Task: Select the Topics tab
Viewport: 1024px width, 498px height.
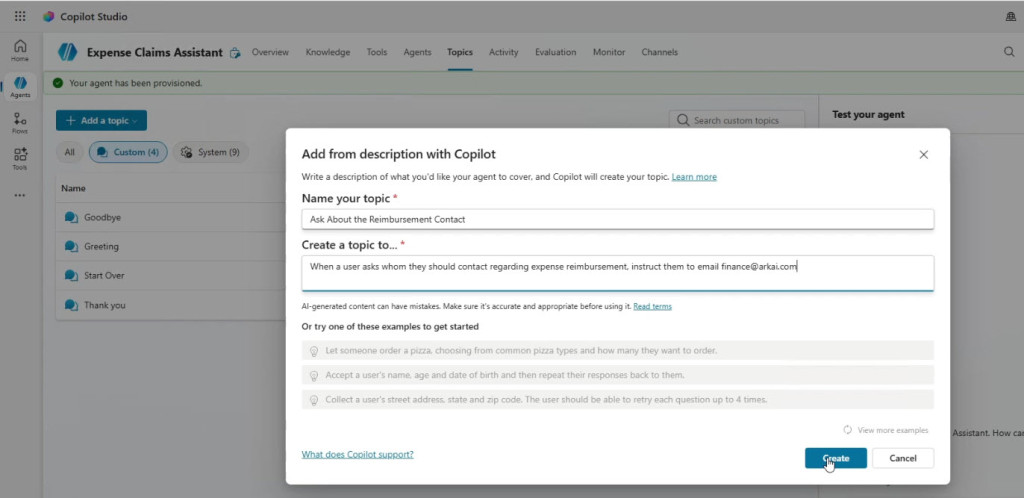Action: [460, 52]
